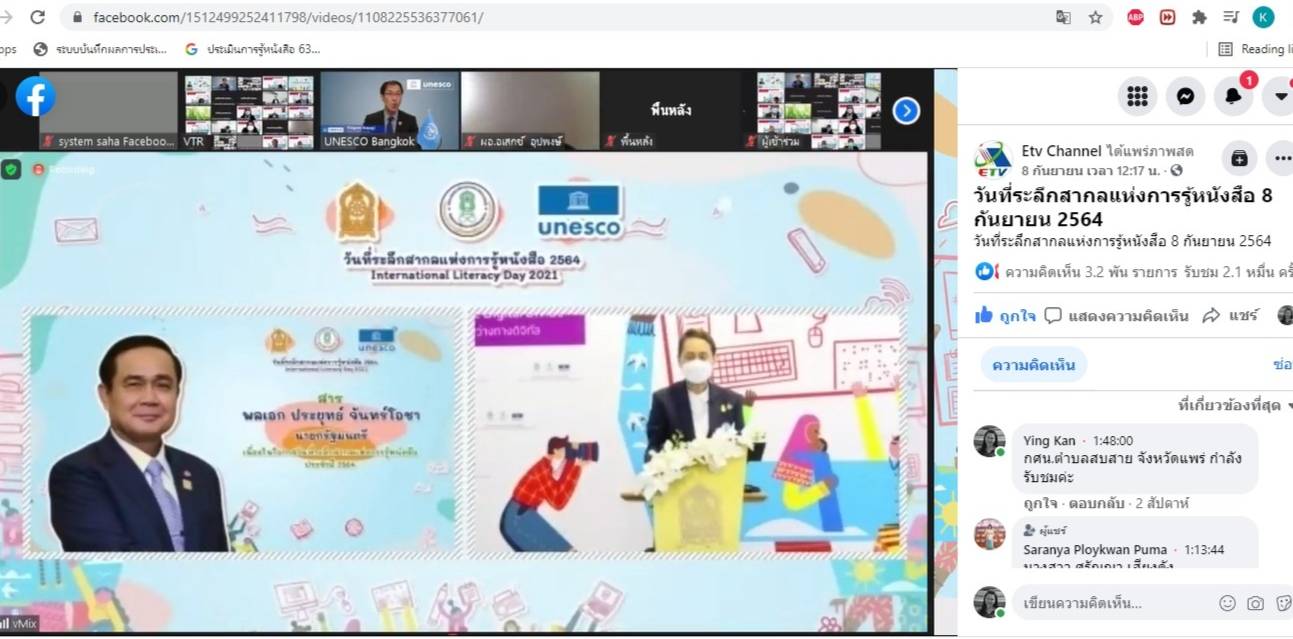Jump to the 1:13:44 comment timestamp

(1204, 549)
